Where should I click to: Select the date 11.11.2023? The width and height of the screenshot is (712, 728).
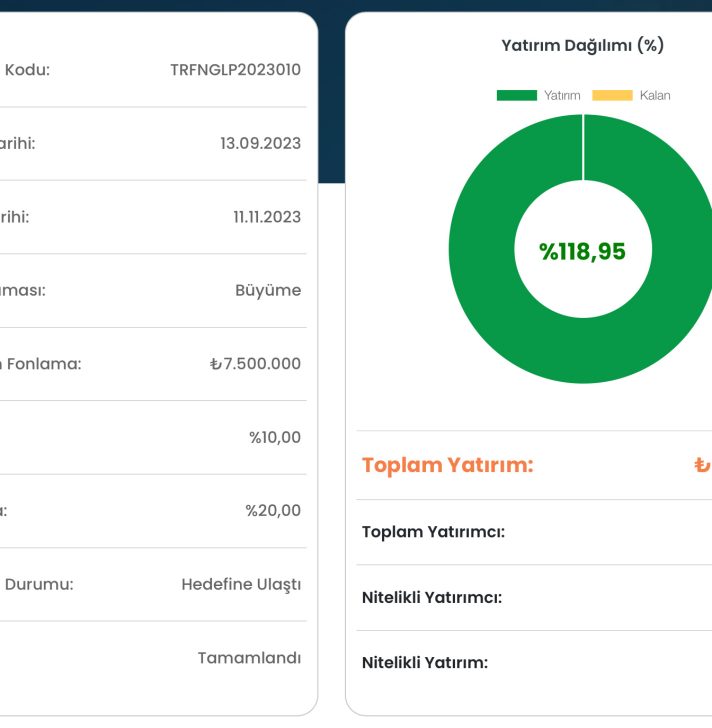(267, 217)
